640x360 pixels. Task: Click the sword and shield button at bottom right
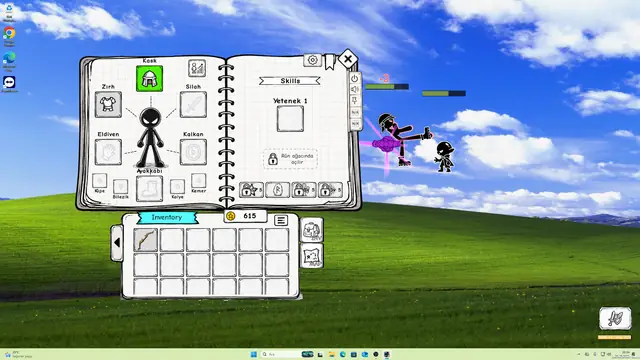615,318
